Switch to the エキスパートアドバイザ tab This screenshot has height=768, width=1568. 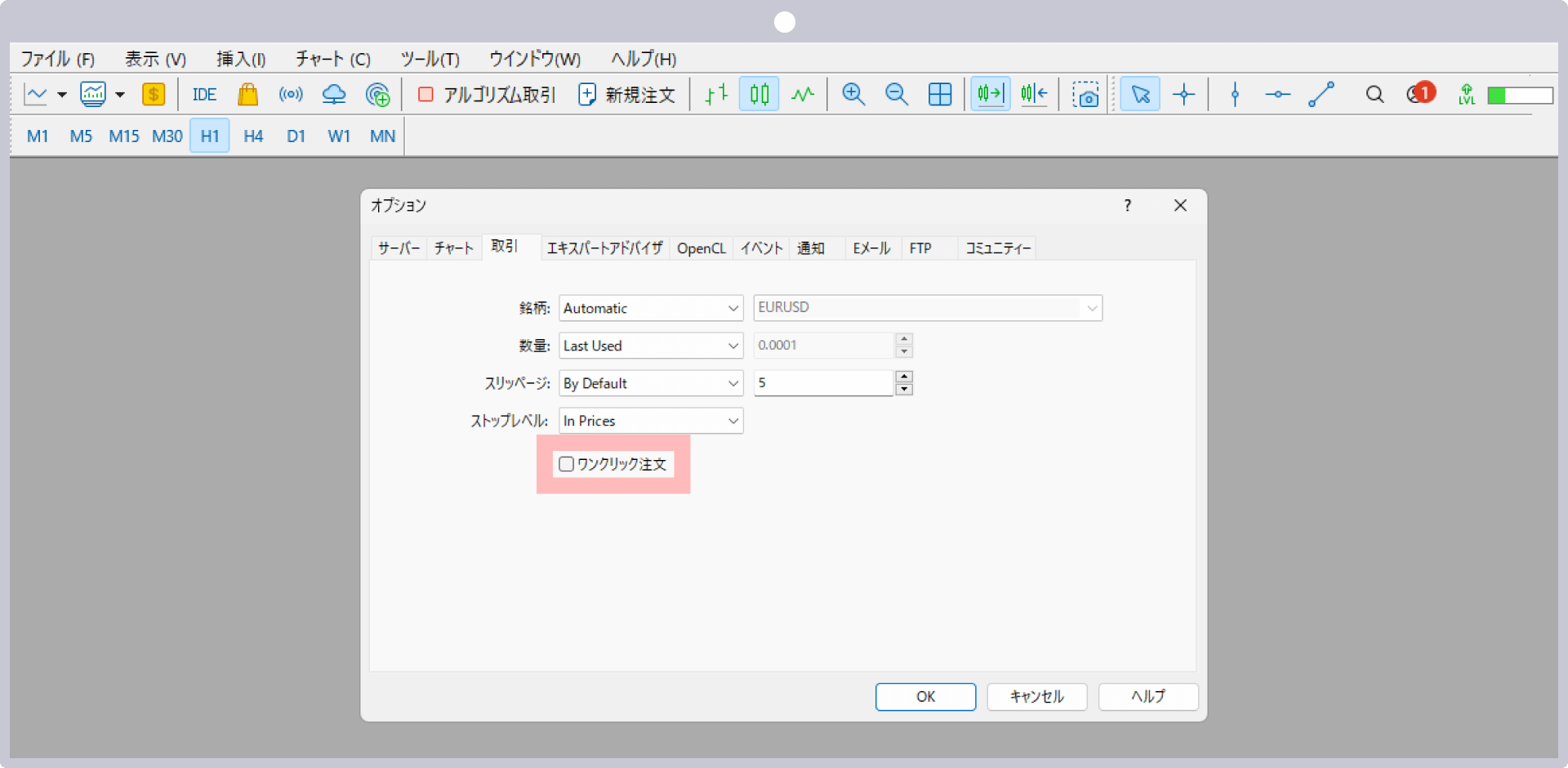click(x=605, y=248)
